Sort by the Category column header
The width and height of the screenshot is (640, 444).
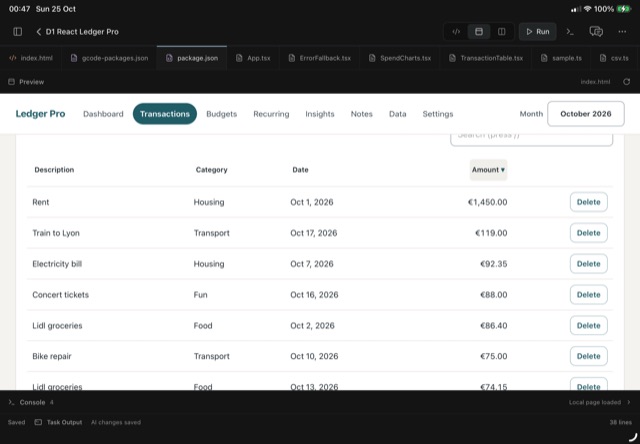click(x=211, y=170)
